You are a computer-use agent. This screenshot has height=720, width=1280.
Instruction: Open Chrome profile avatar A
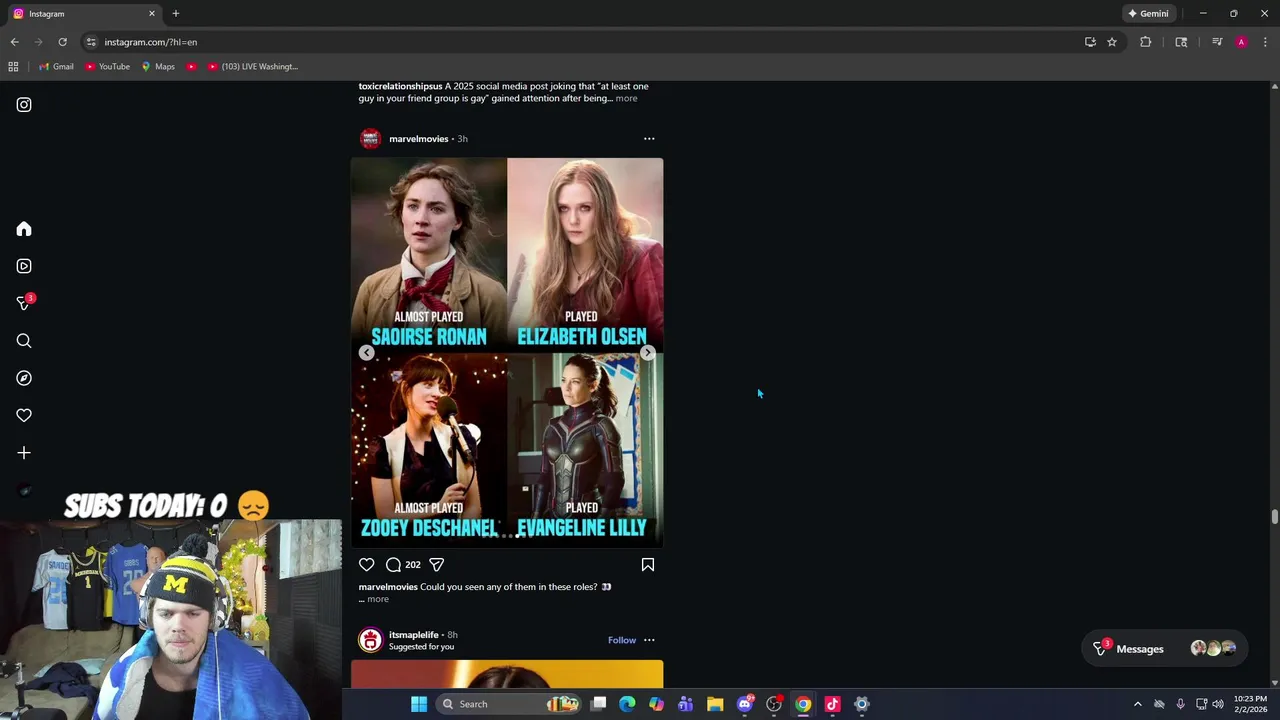tap(1241, 42)
